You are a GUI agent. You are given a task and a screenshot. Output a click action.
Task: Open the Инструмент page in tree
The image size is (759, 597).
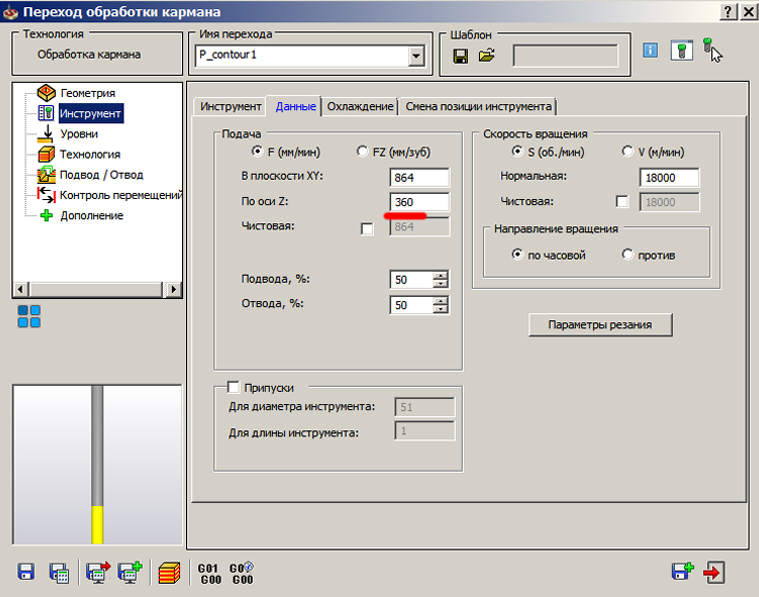tap(90, 113)
